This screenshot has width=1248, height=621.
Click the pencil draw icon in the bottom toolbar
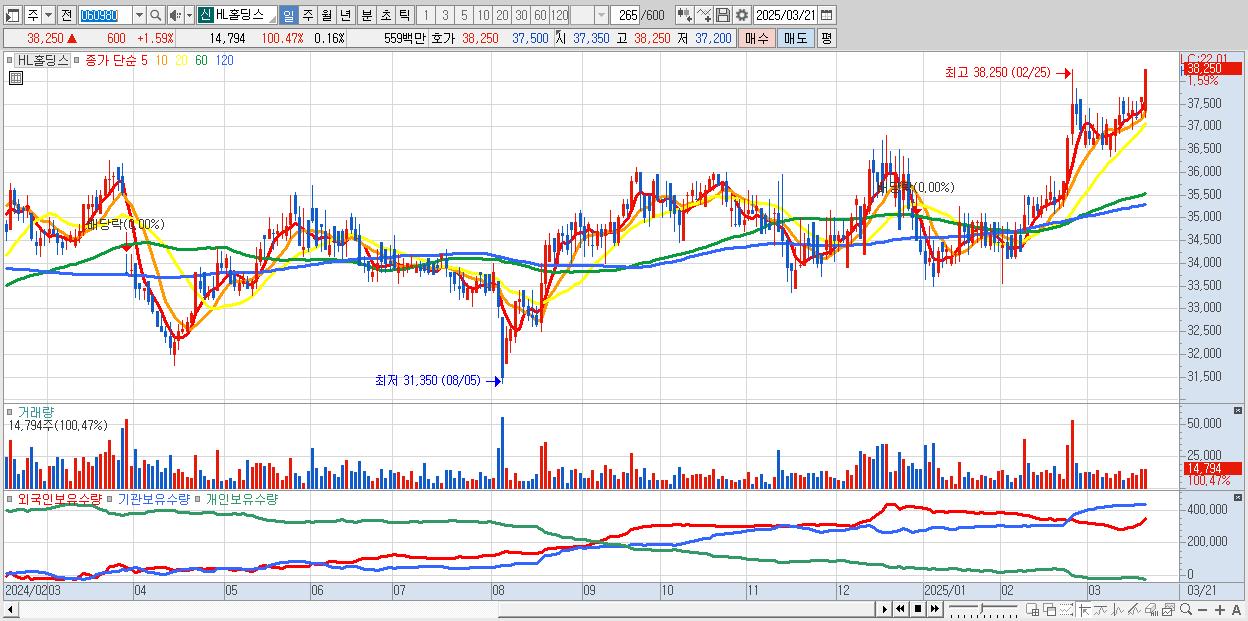tap(1135, 610)
